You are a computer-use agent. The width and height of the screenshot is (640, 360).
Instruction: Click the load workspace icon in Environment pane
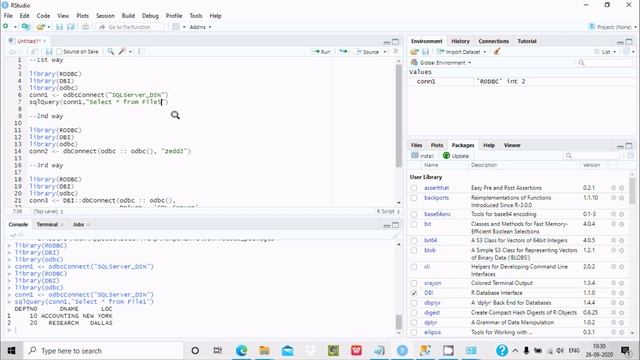pos(415,52)
